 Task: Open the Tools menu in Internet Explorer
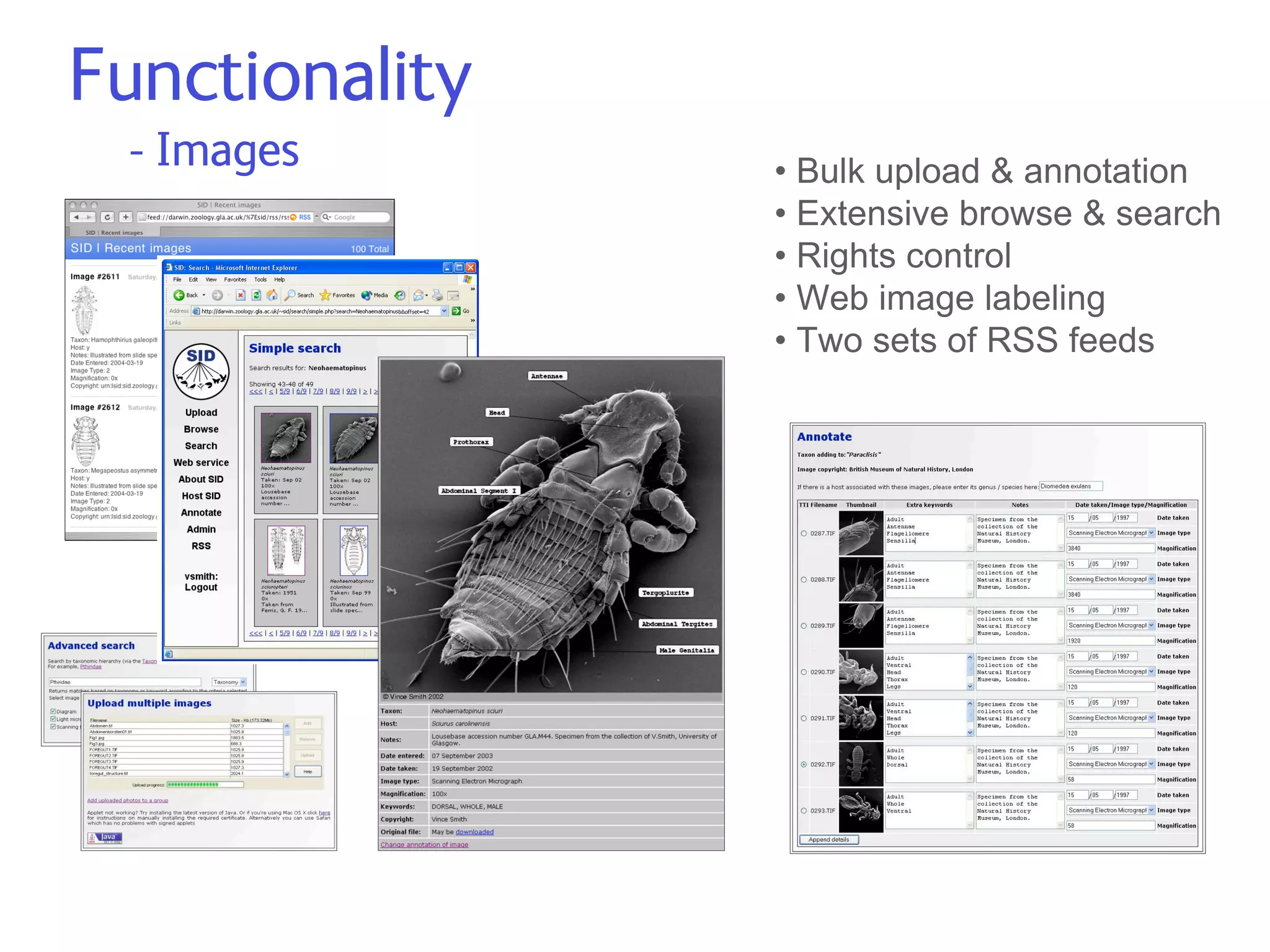[x=260, y=280]
